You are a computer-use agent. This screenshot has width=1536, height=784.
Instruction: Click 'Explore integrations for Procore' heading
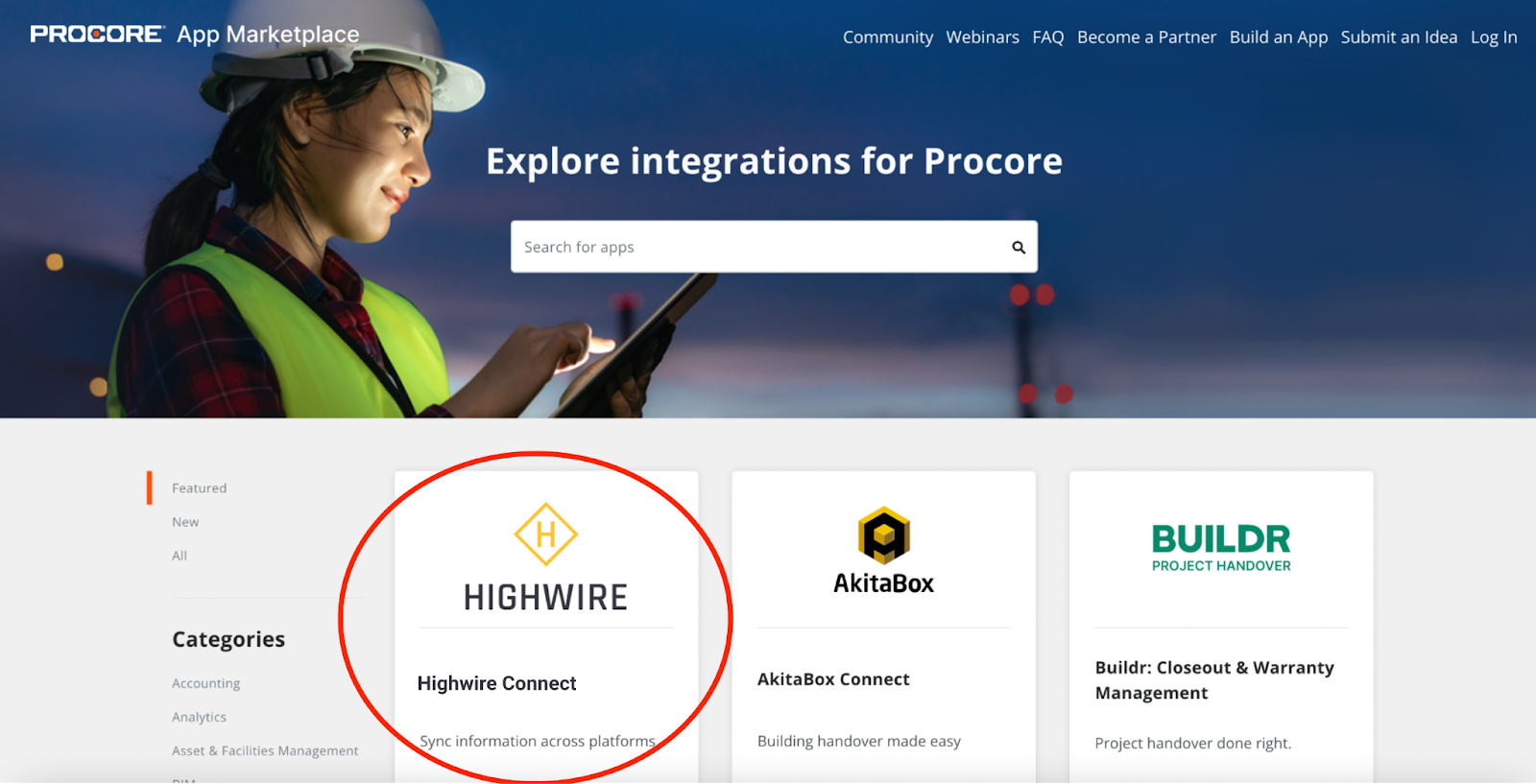point(774,161)
